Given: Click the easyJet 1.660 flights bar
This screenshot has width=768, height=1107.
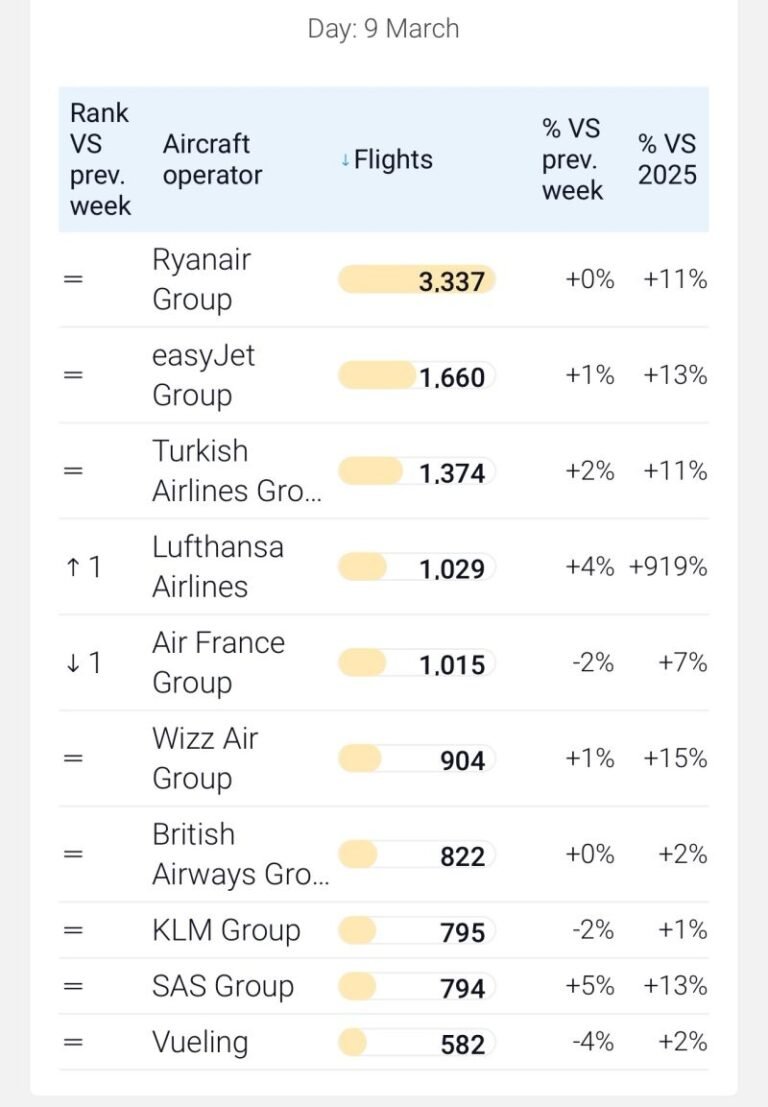Looking at the screenshot, I should [416, 376].
